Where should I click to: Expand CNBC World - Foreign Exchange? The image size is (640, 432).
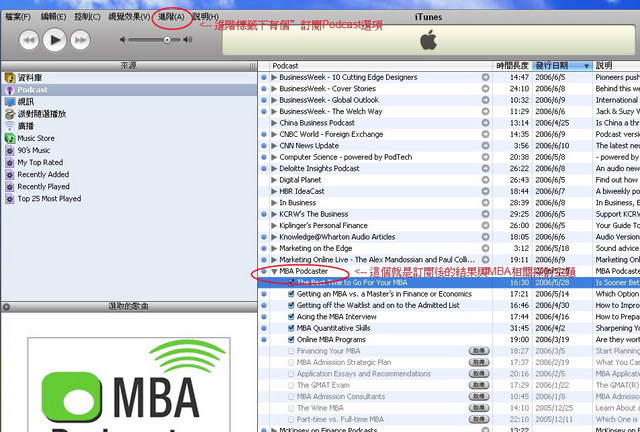(x=274, y=134)
